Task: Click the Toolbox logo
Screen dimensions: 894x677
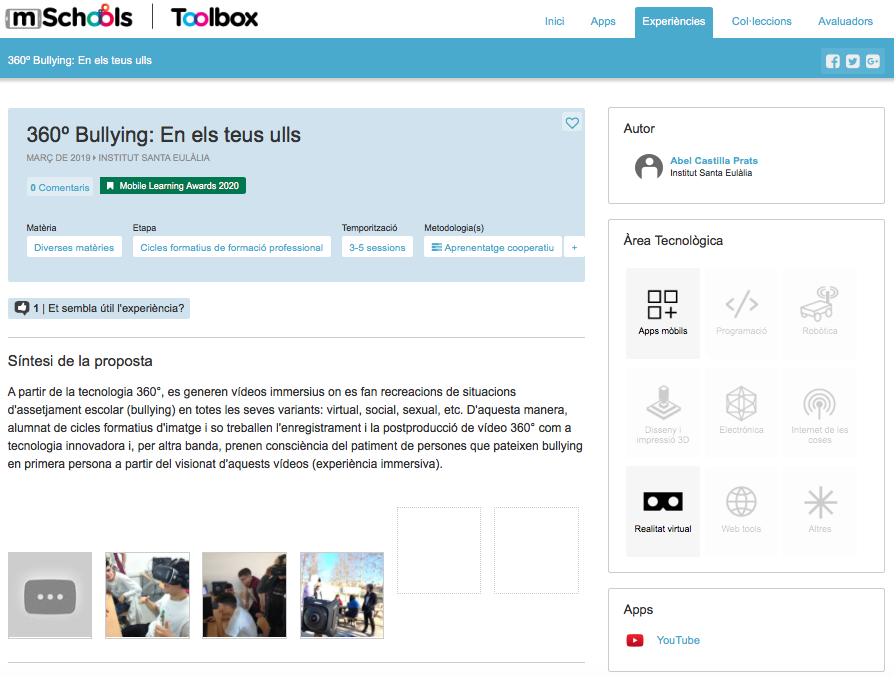Action: point(214,18)
